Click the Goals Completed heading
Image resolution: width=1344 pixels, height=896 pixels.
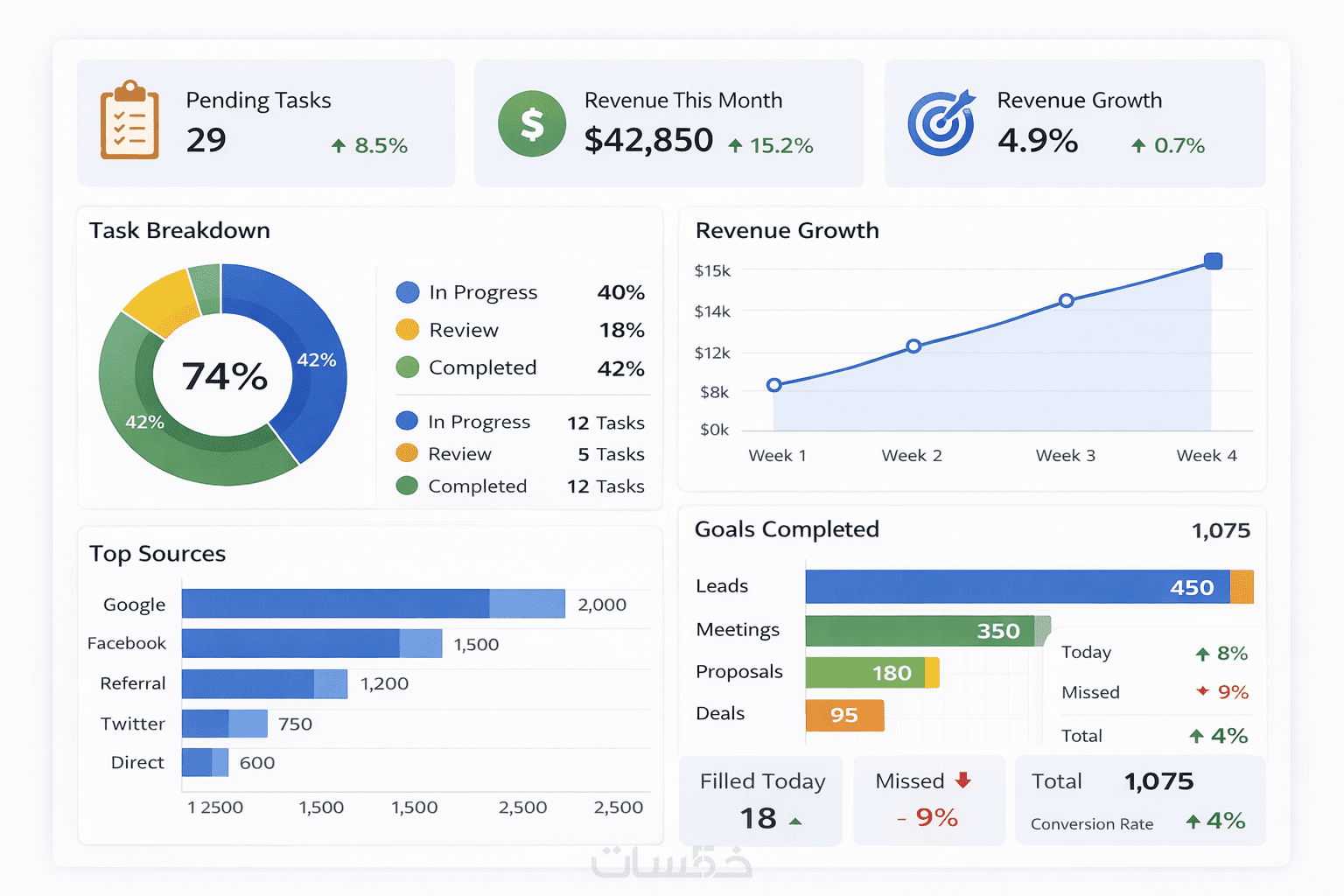pos(787,529)
